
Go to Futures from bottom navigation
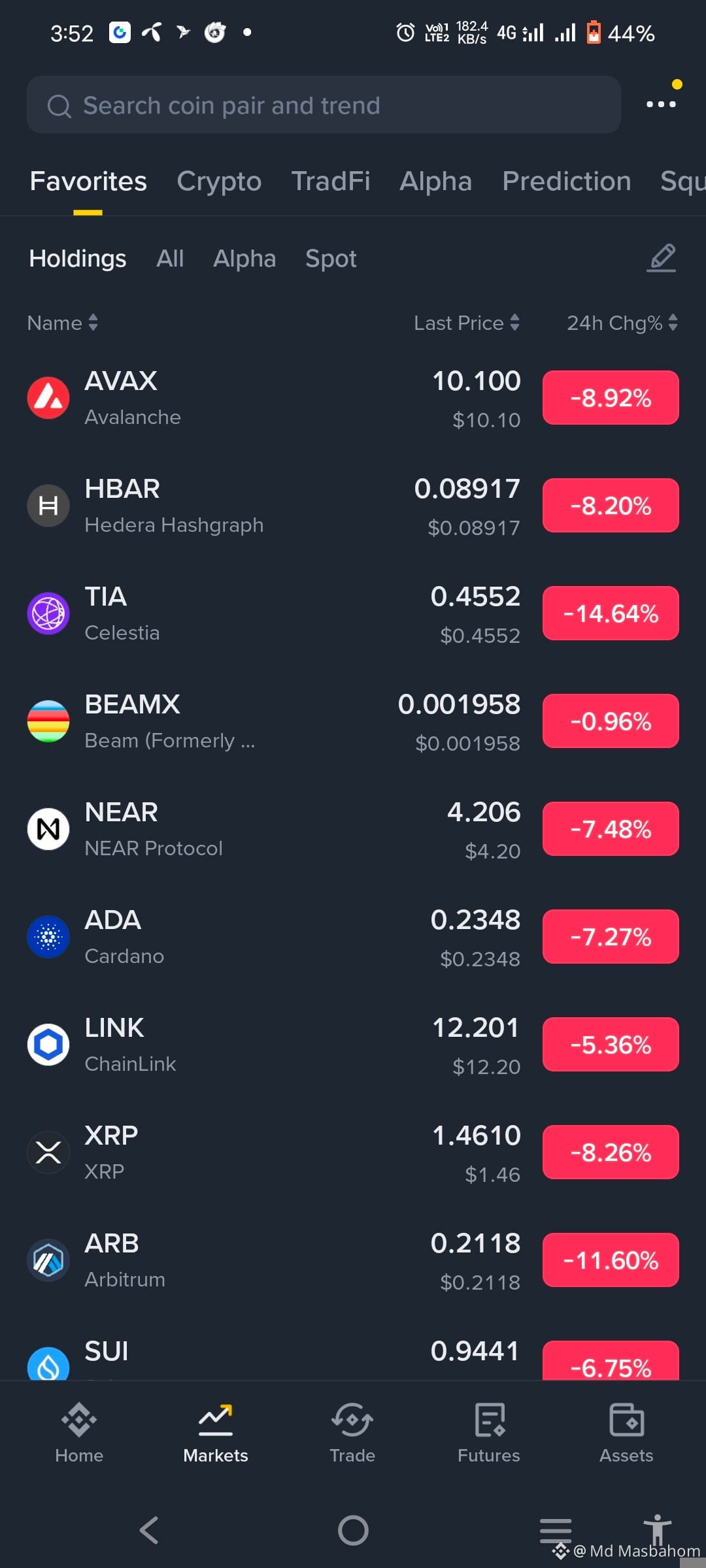coord(489,1432)
